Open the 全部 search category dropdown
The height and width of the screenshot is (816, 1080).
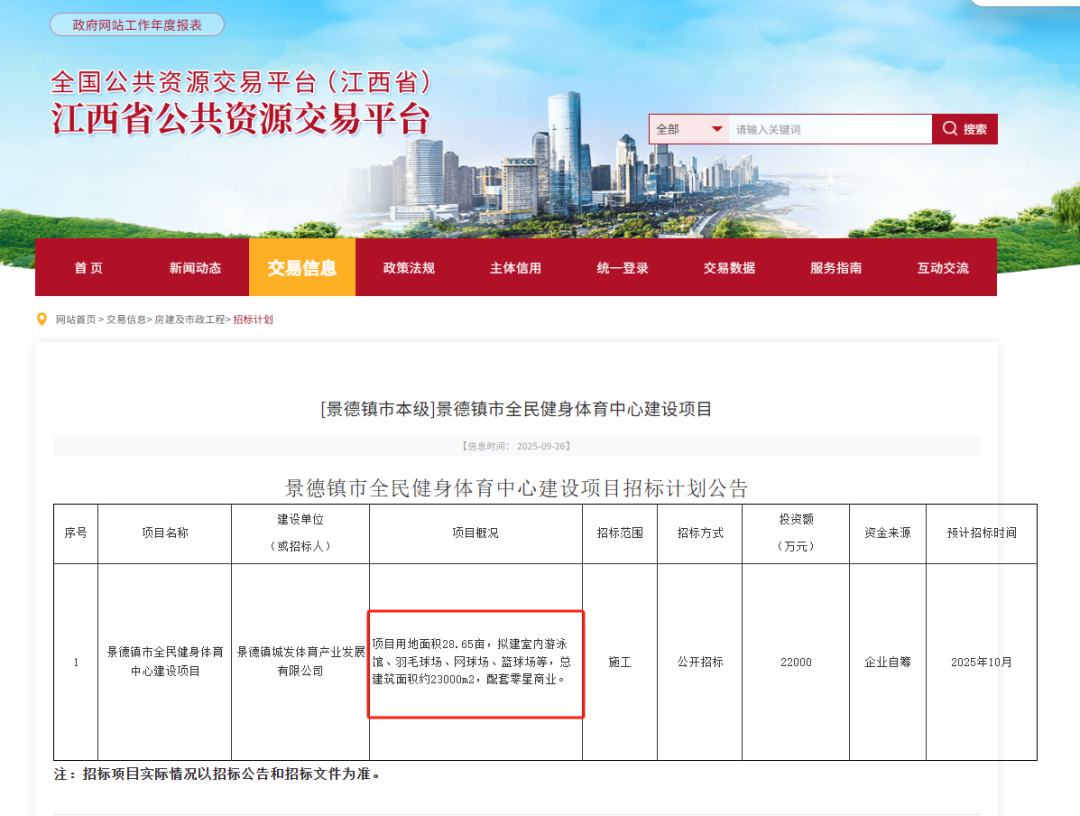click(x=690, y=129)
